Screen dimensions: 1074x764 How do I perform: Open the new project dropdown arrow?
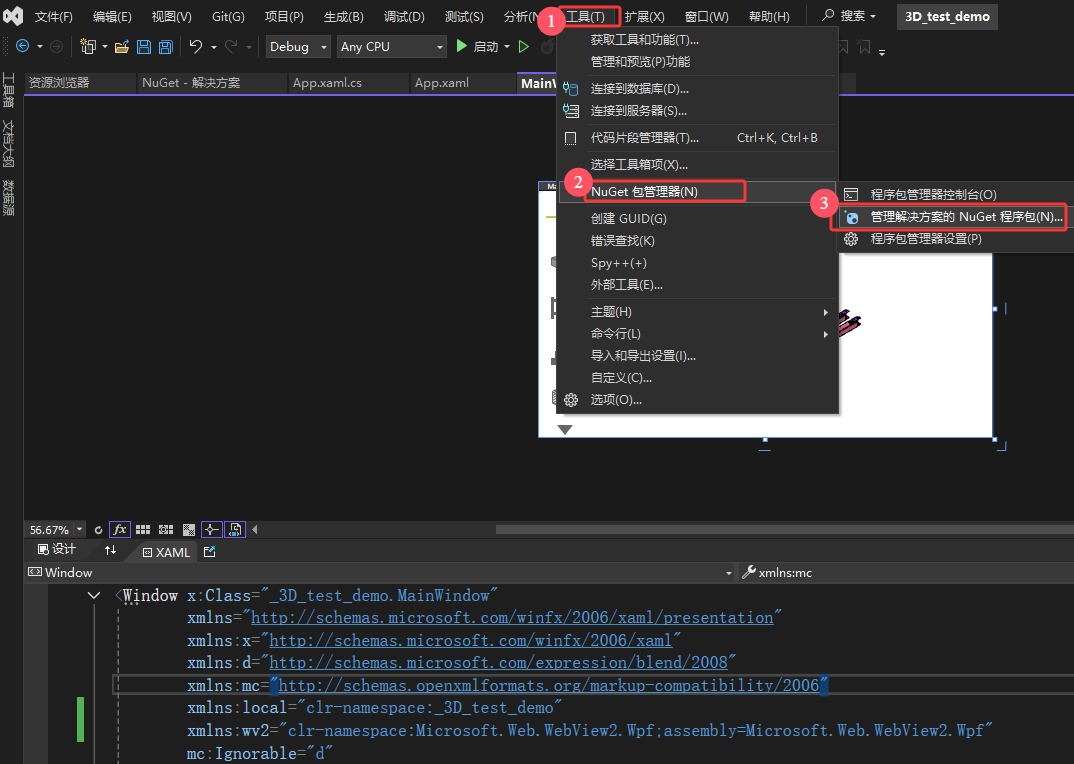click(x=105, y=47)
